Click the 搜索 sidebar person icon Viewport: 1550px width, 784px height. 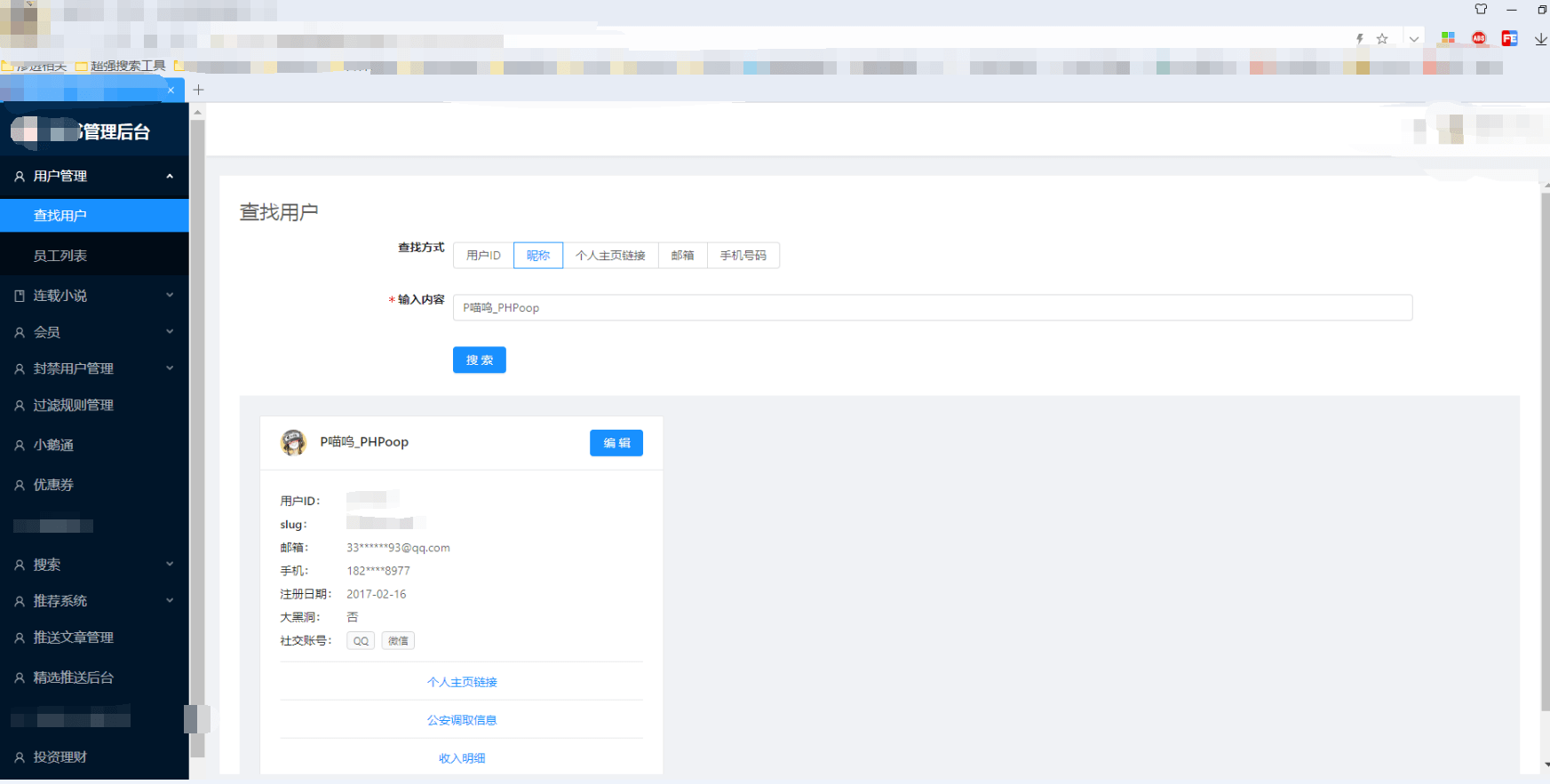20,565
